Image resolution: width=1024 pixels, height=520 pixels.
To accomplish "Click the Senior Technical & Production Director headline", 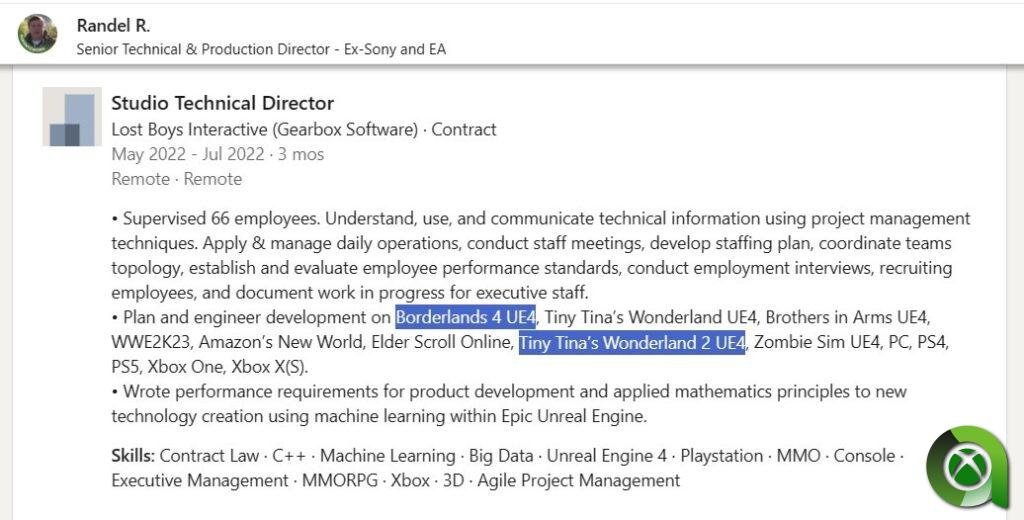I will coord(203,49).
